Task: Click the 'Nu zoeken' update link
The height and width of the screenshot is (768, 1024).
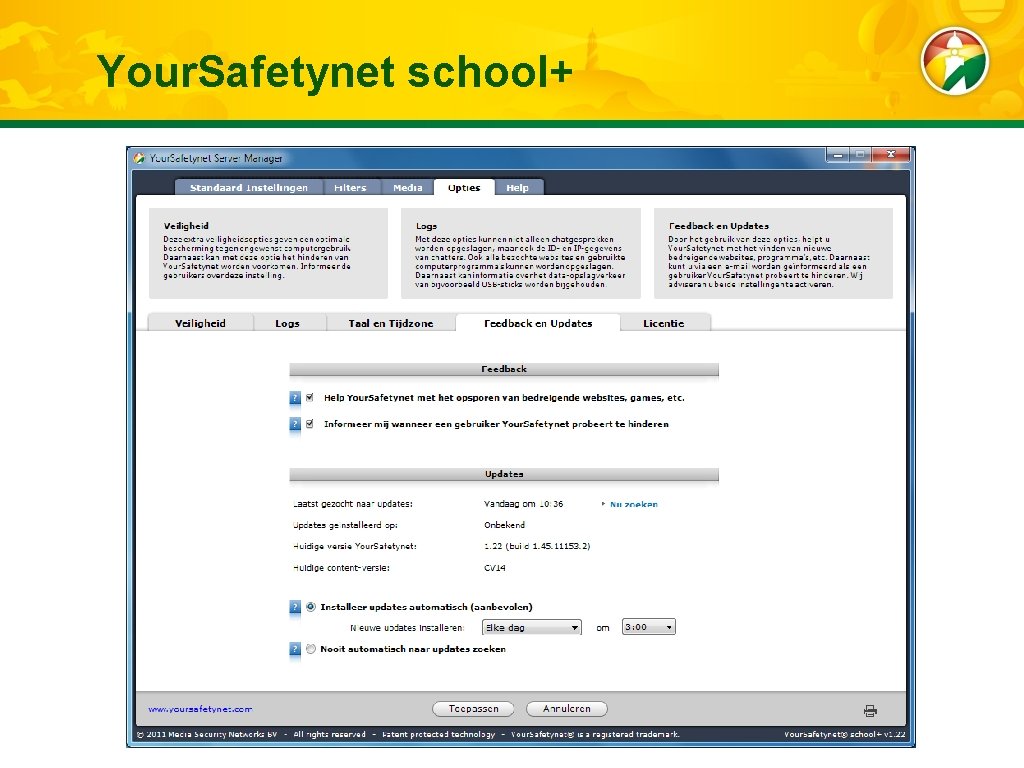Action: tap(633, 504)
